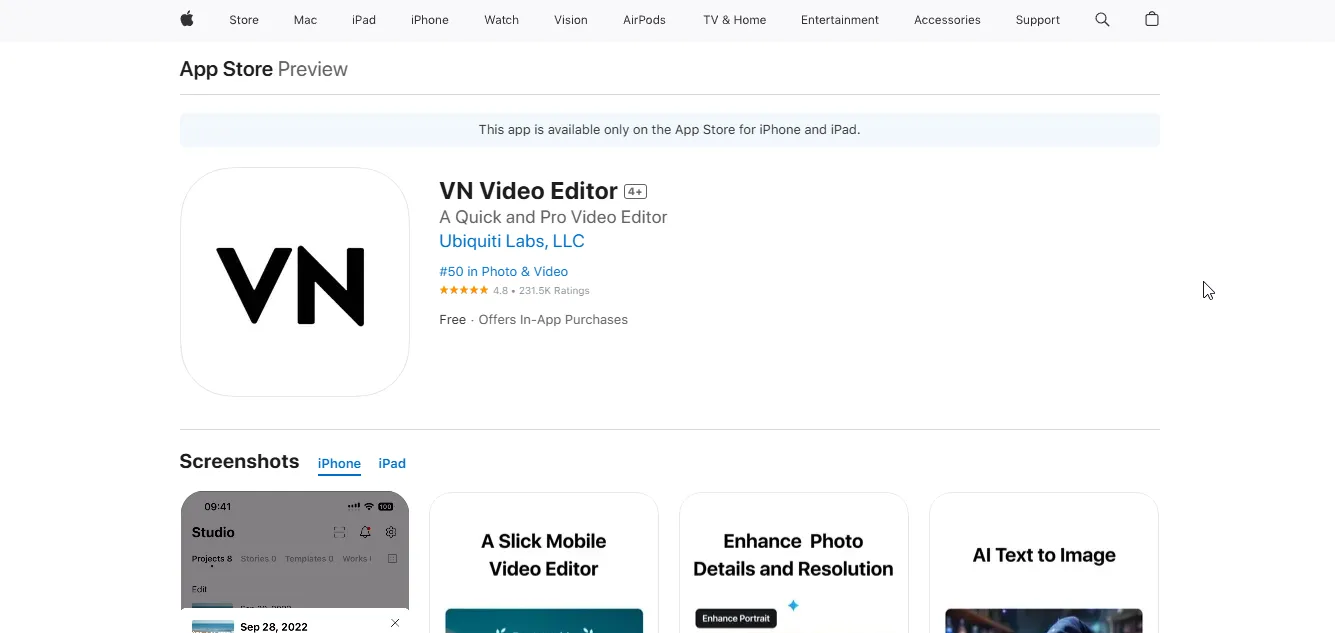This screenshot has height=633, width=1335.
Task: Click the five-star rating icons
Action: 464,290
